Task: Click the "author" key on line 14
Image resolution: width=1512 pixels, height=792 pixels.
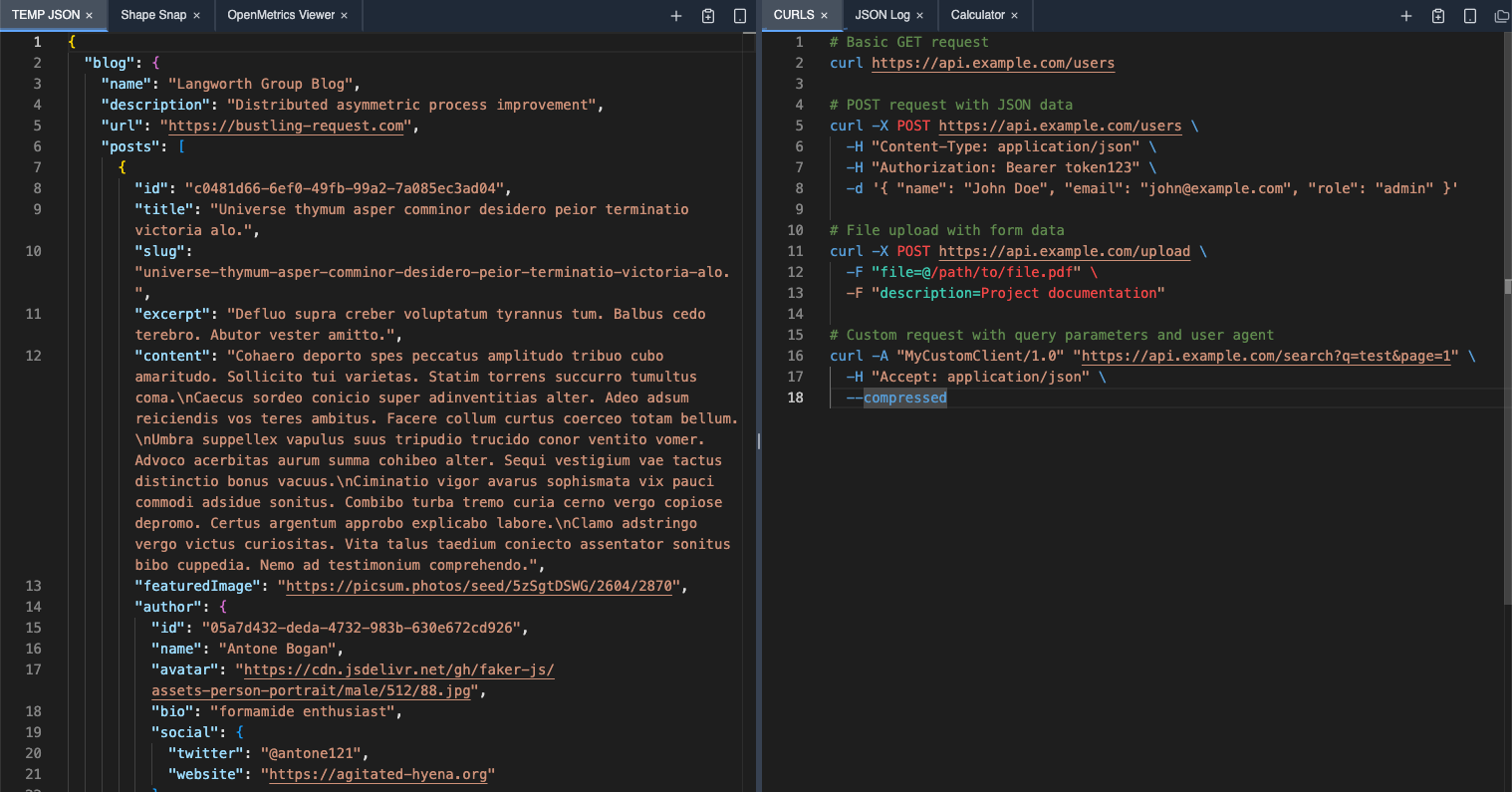Action: 168,607
